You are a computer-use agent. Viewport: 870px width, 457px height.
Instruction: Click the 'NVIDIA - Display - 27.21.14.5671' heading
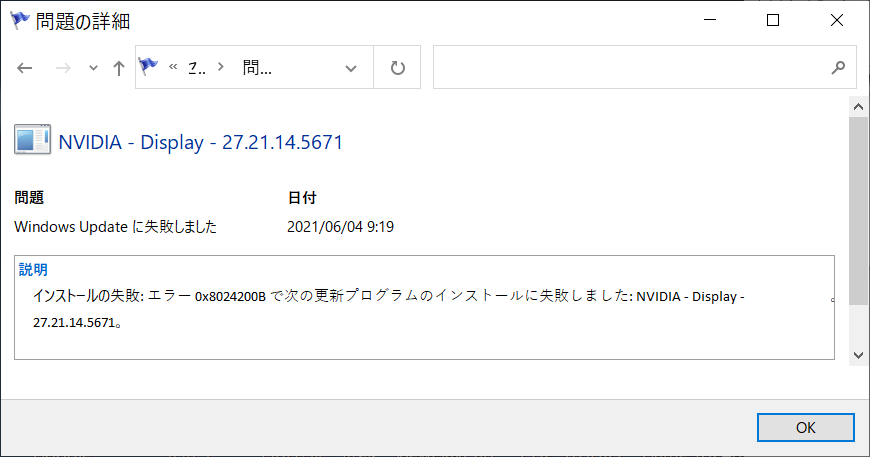pyautogui.click(x=200, y=143)
